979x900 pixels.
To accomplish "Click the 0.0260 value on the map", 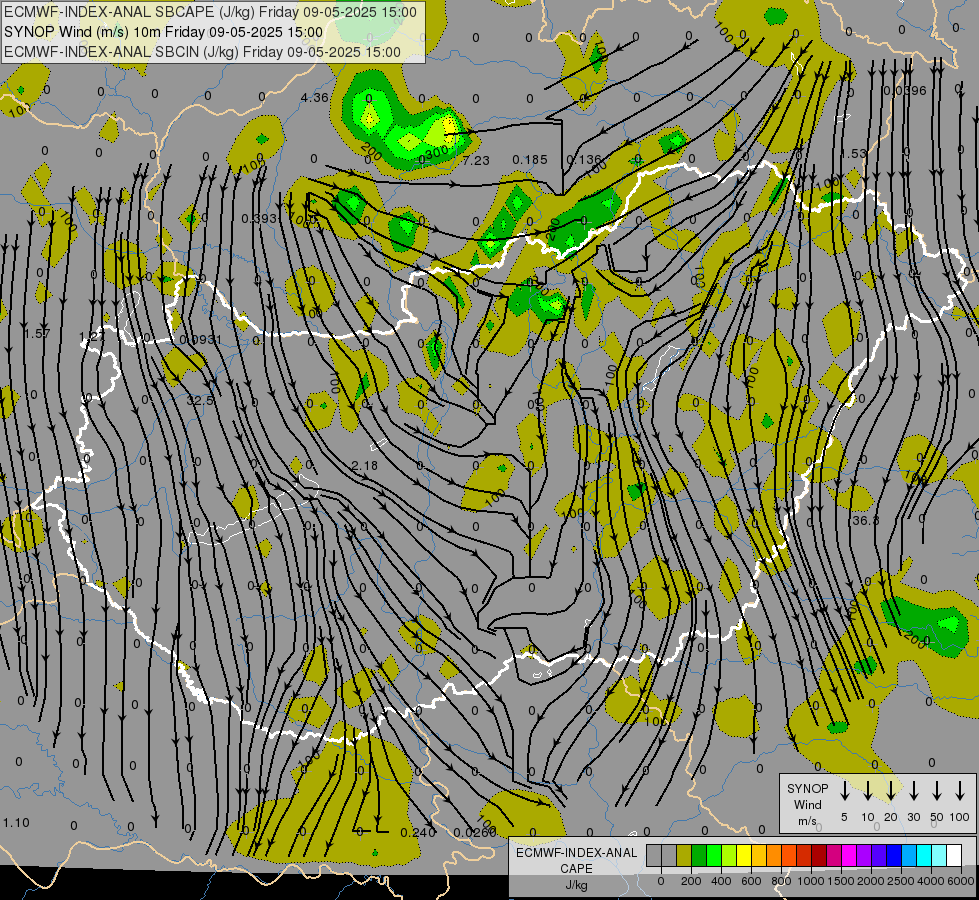I will 475,833.
